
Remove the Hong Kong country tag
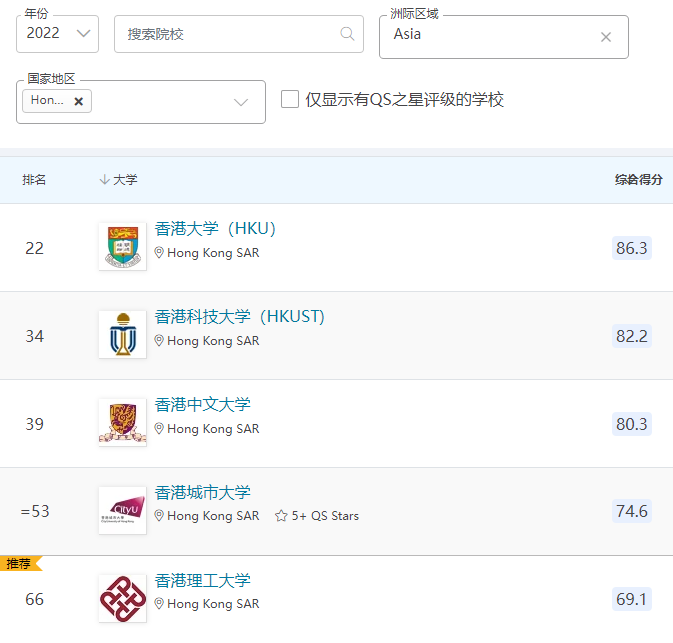[x=79, y=101]
